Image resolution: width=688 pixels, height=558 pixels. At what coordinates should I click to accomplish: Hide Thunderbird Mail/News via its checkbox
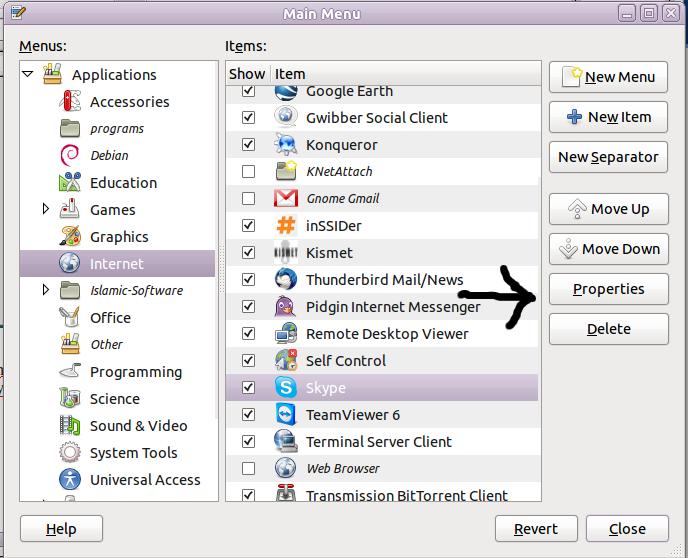point(248,279)
